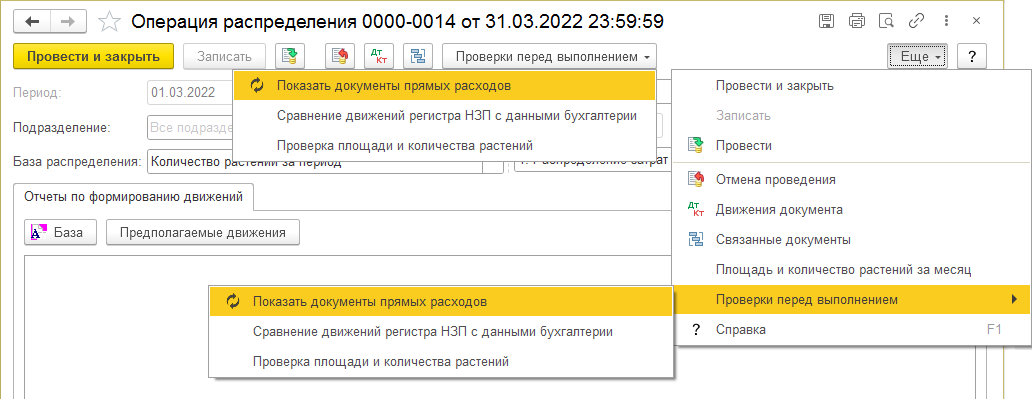
Task: Click the back navigation arrow
Action: pyautogui.click(x=32, y=21)
